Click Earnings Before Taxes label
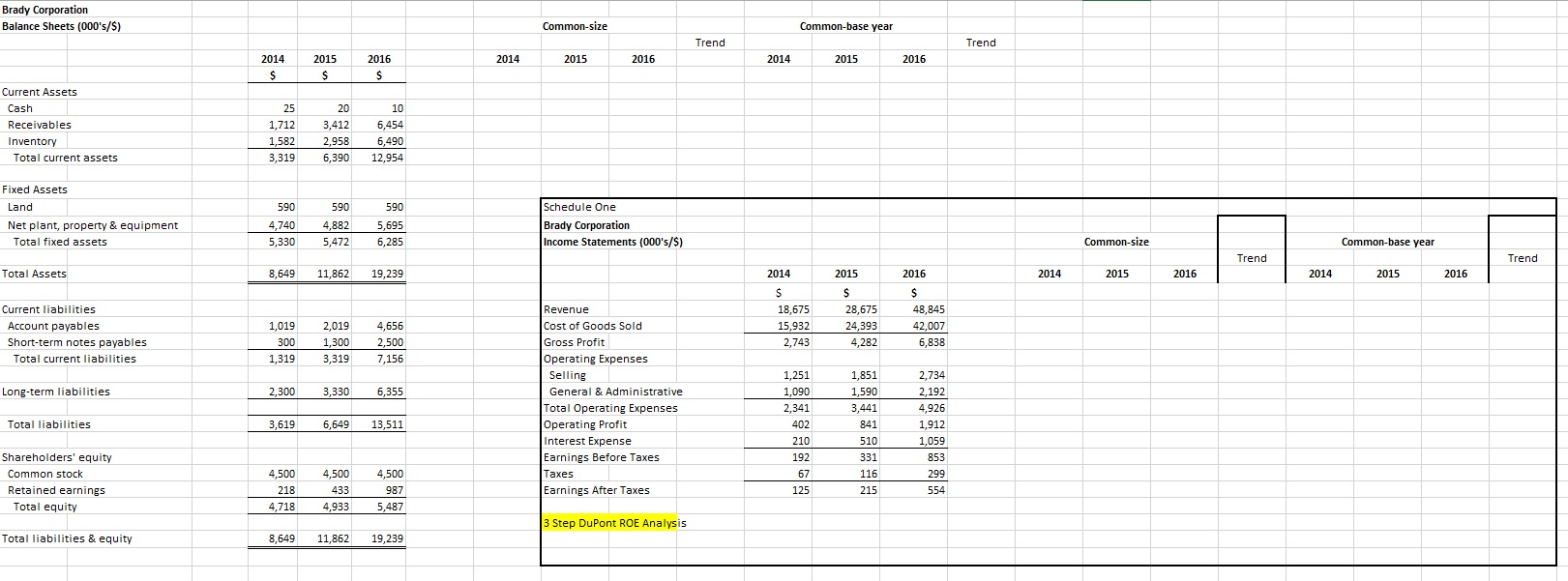The width and height of the screenshot is (1568, 581). (602, 457)
